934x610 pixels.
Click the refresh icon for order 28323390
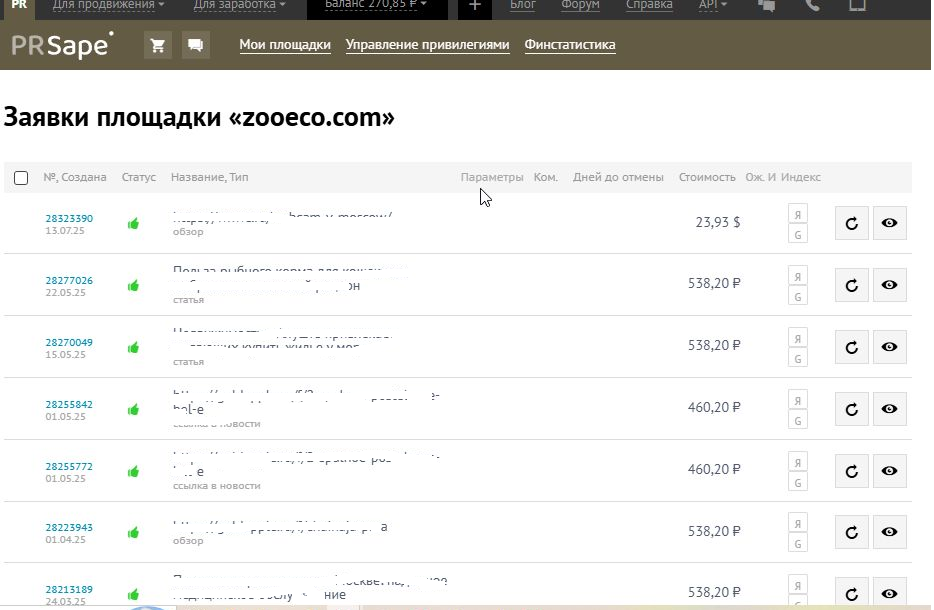pyautogui.click(x=852, y=223)
